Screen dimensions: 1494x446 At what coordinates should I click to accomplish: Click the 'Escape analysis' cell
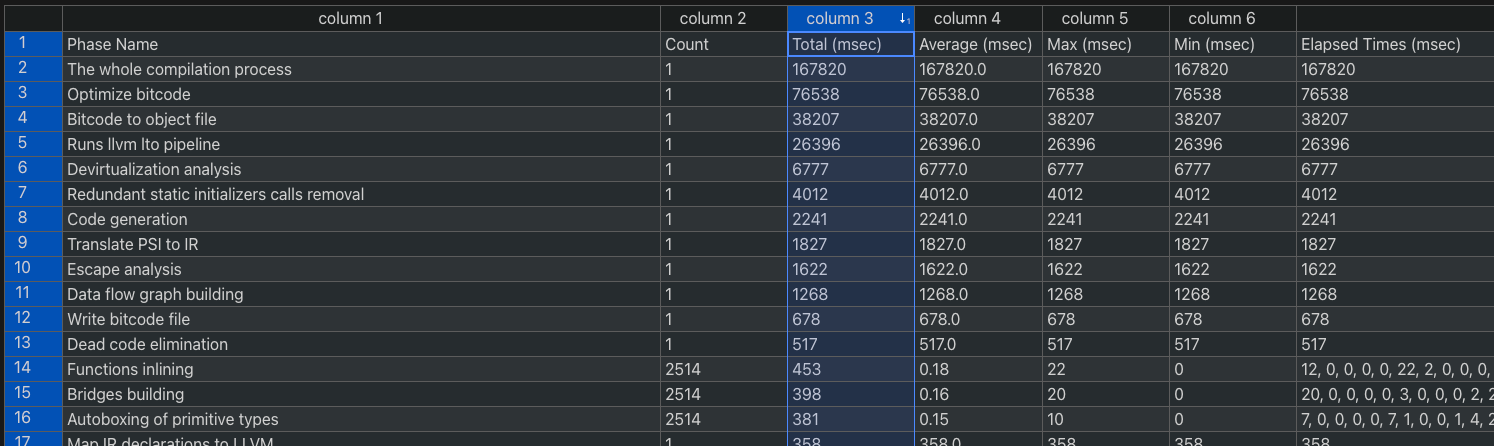tap(361, 269)
